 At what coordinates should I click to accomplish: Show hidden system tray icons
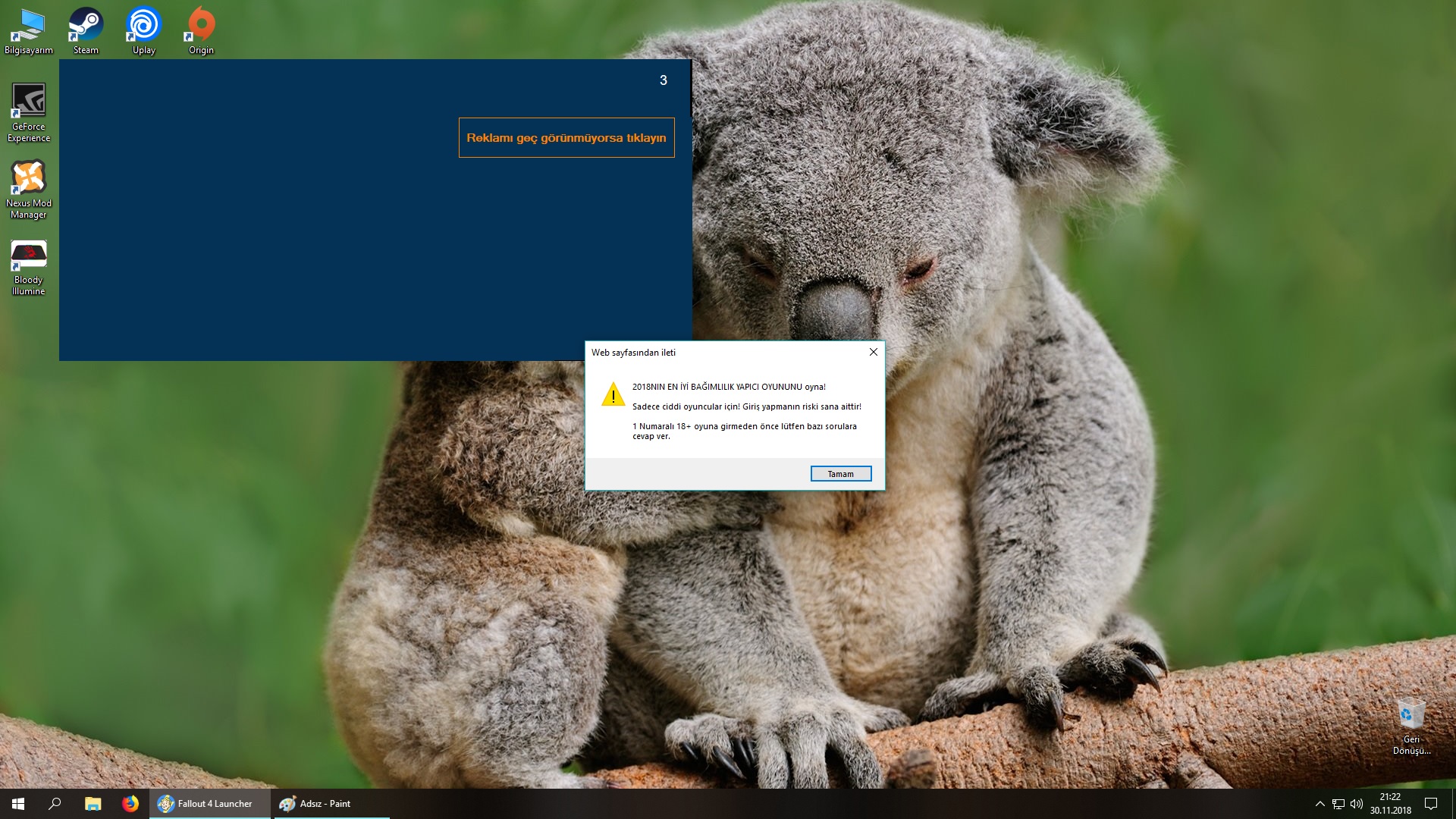[1319, 804]
